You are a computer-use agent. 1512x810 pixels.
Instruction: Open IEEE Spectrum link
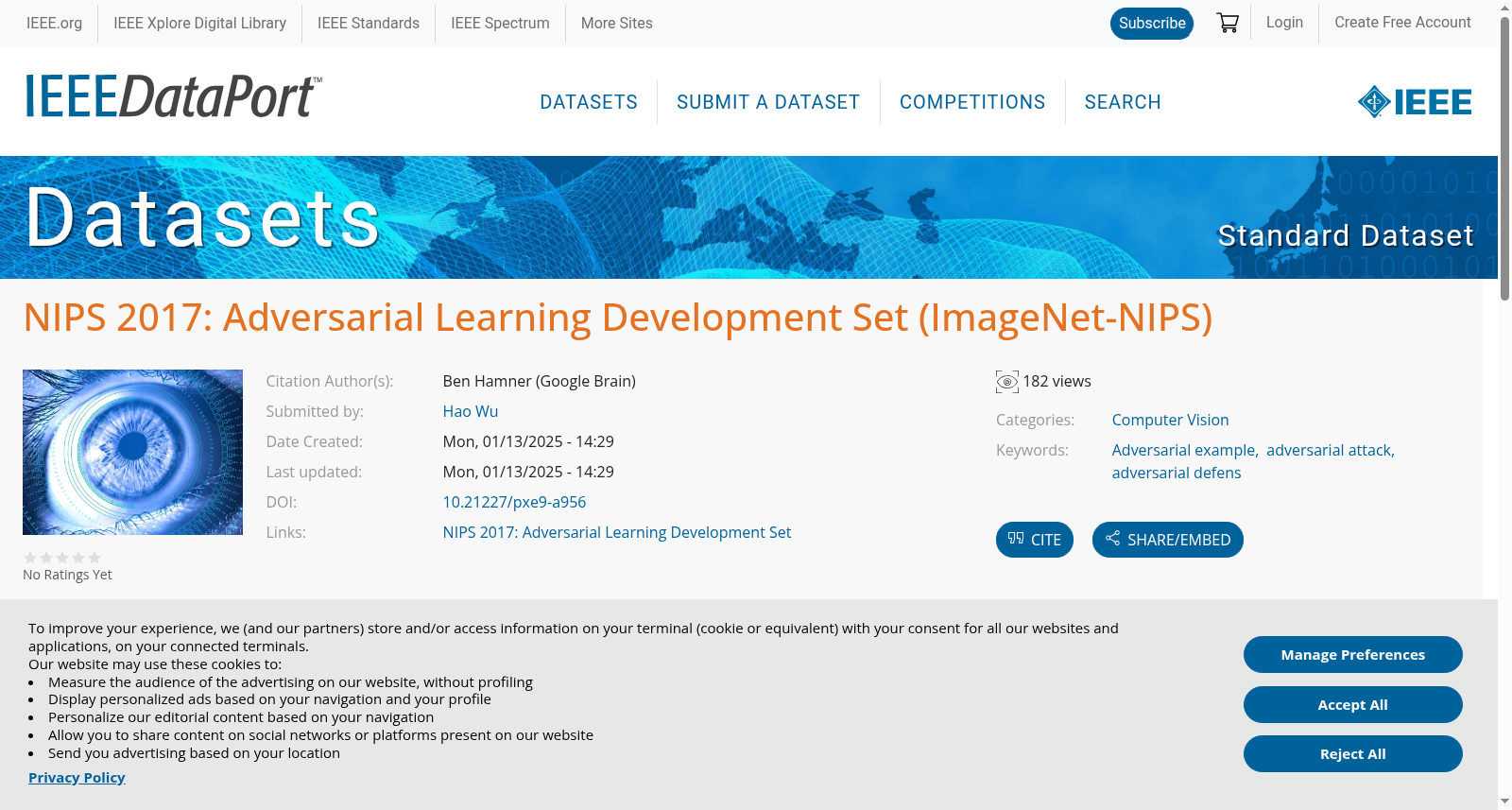point(500,23)
